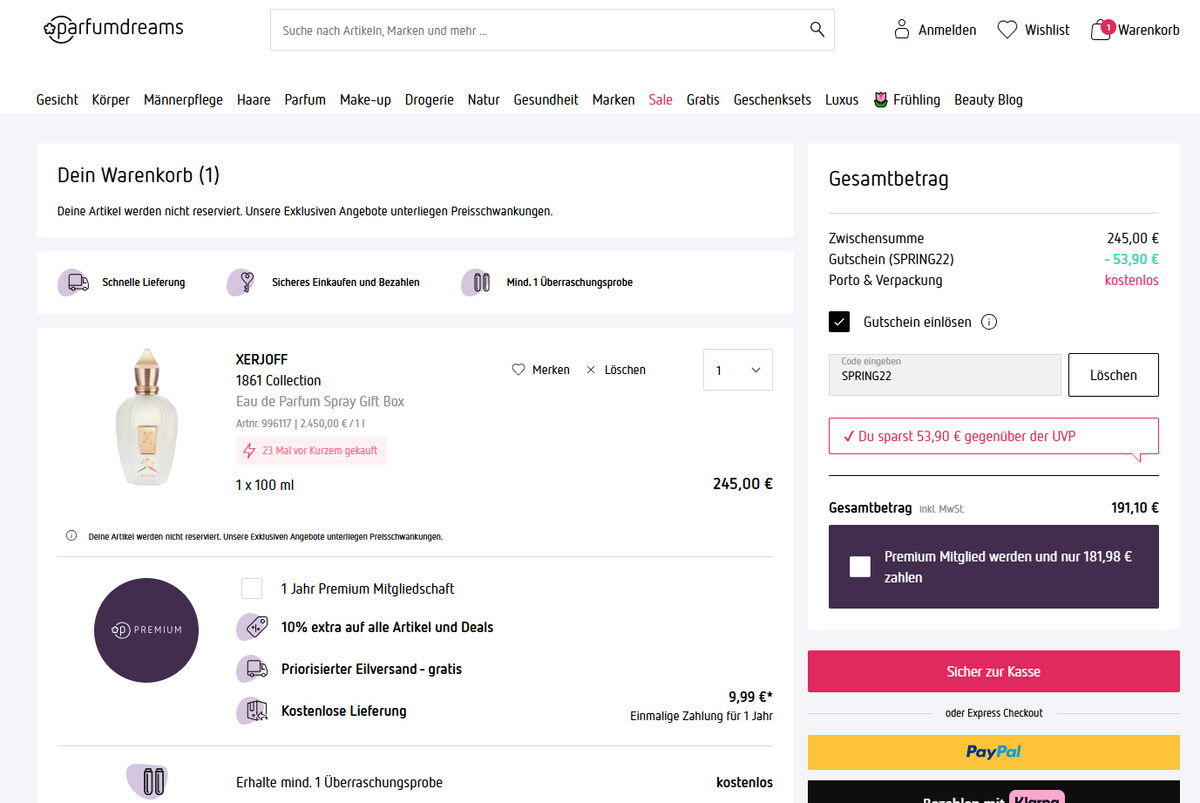Screen dimensions: 1200x803
Task: Click info icon beside Gutschein einlösen
Action: coord(989,322)
